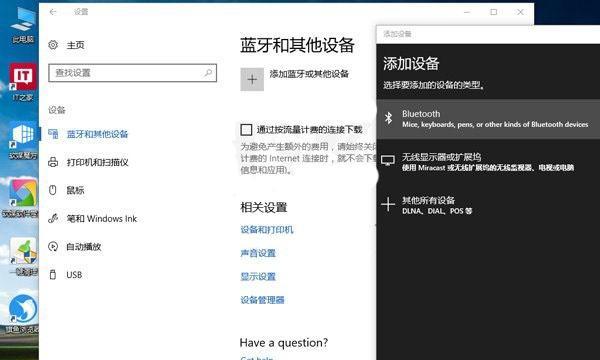Open 蓝牙和其他设备 sidebar item
Viewport: 600px width, 360px height.
tap(97, 134)
